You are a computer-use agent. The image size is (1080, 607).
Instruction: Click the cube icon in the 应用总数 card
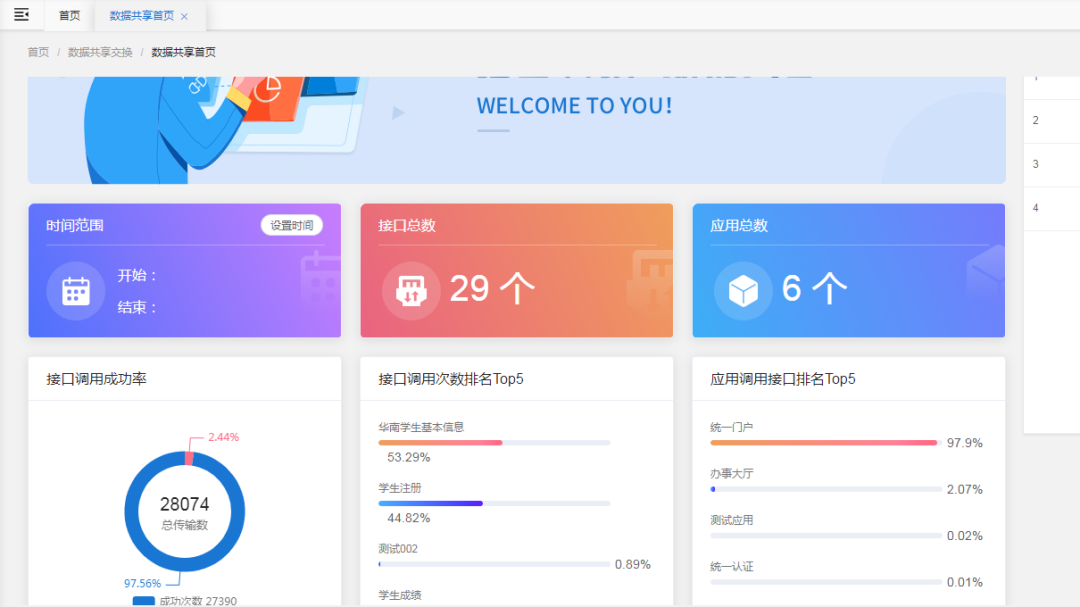(742, 290)
